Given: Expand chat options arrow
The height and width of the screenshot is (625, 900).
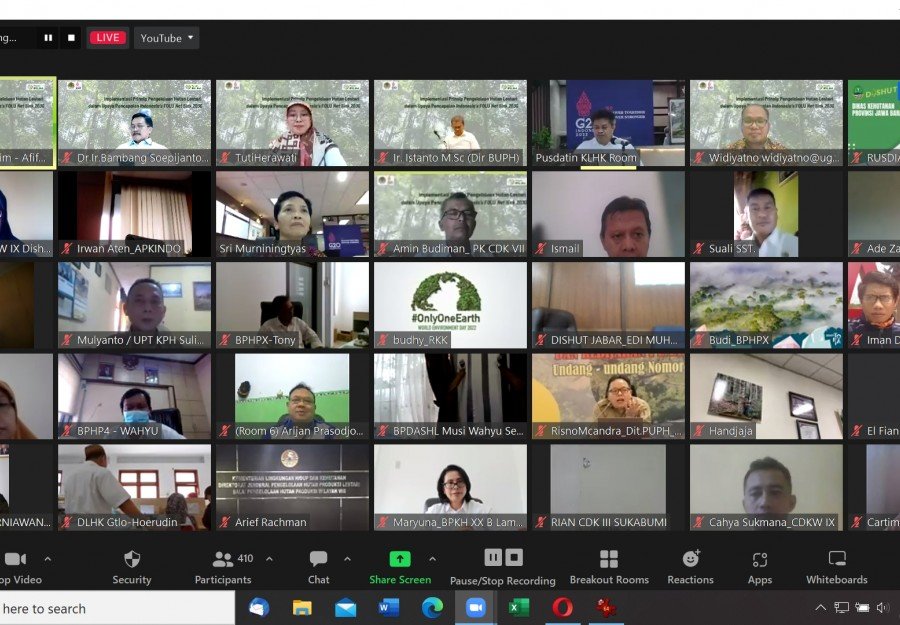Looking at the screenshot, I should (347, 558).
